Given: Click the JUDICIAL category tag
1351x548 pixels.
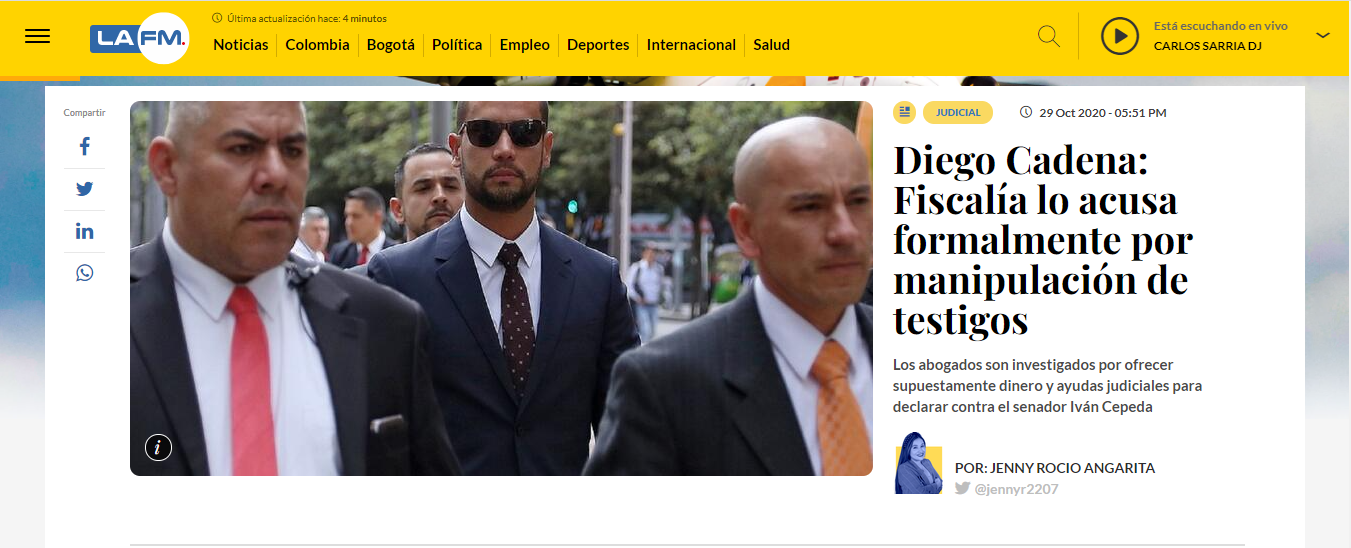Looking at the screenshot, I should coord(958,113).
